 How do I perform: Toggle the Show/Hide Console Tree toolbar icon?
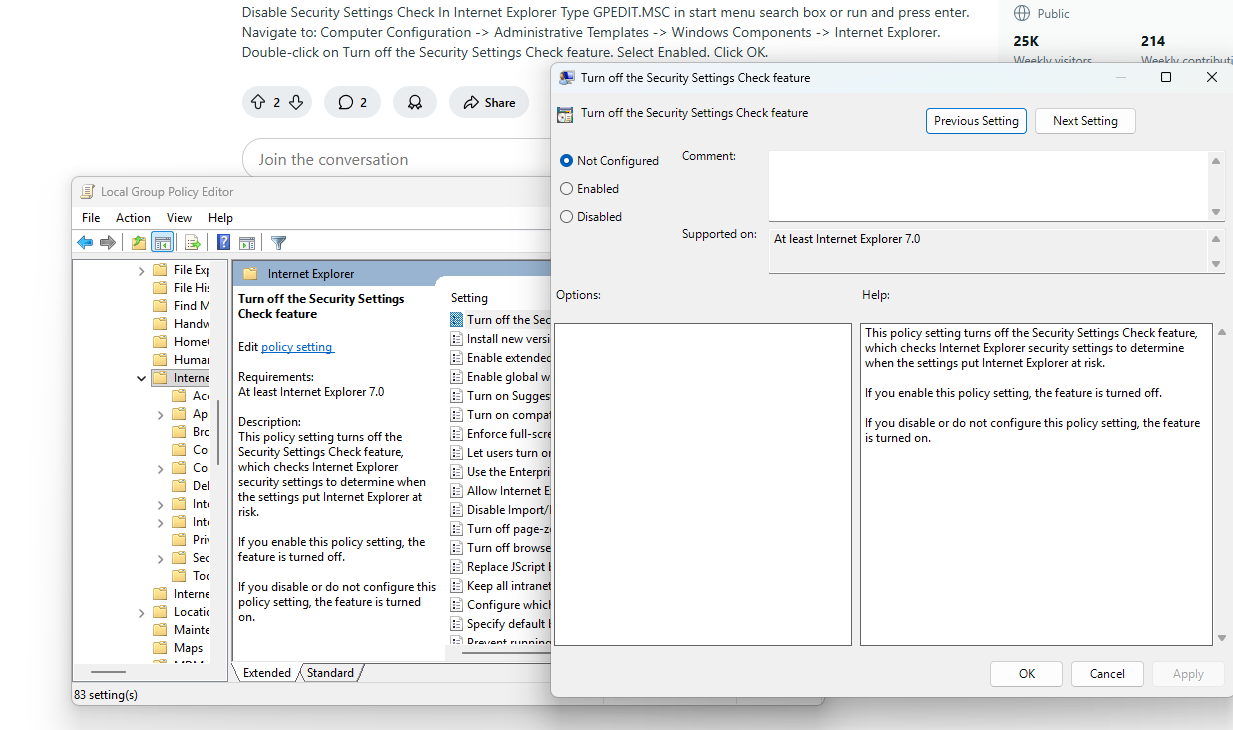(162, 242)
